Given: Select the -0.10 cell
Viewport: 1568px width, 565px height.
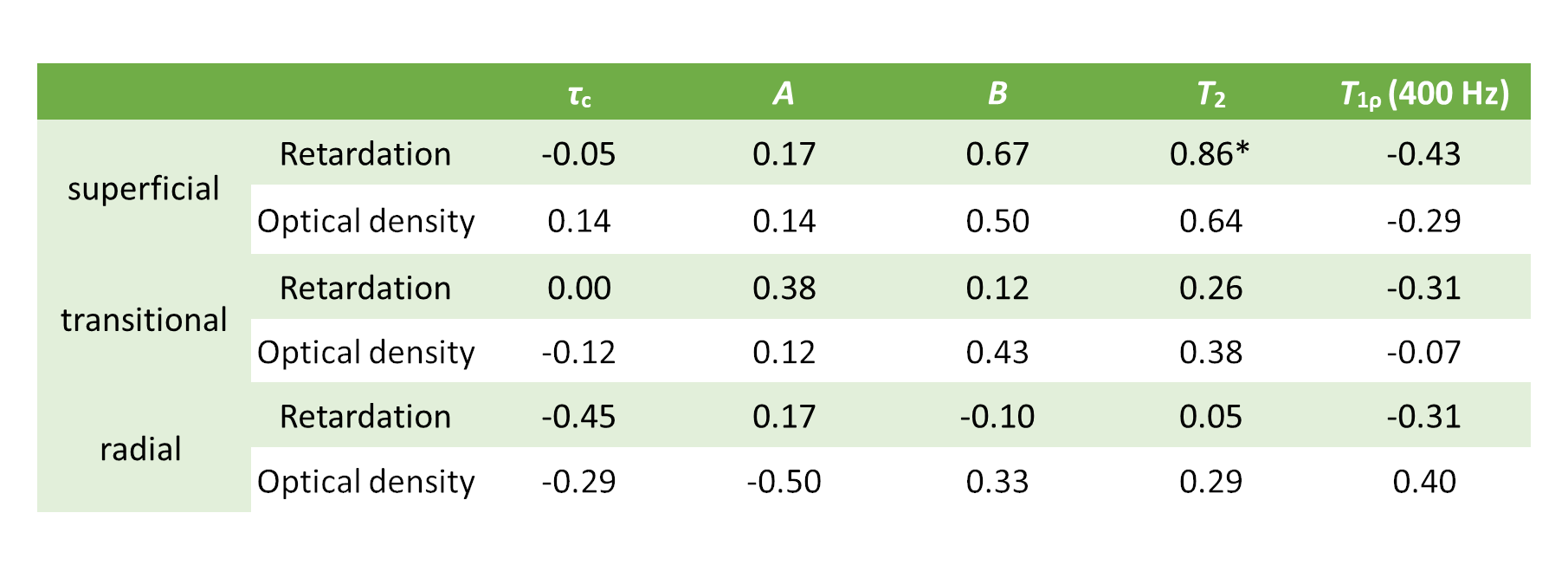Looking at the screenshot, I should tap(997, 417).
